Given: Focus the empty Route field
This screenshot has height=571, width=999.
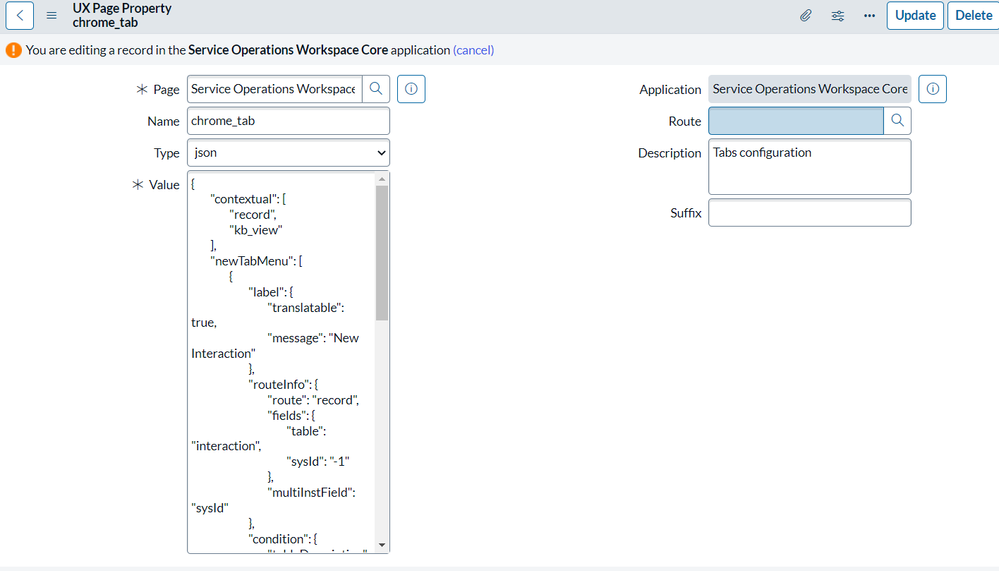Looking at the screenshot, I should (796, 120).
